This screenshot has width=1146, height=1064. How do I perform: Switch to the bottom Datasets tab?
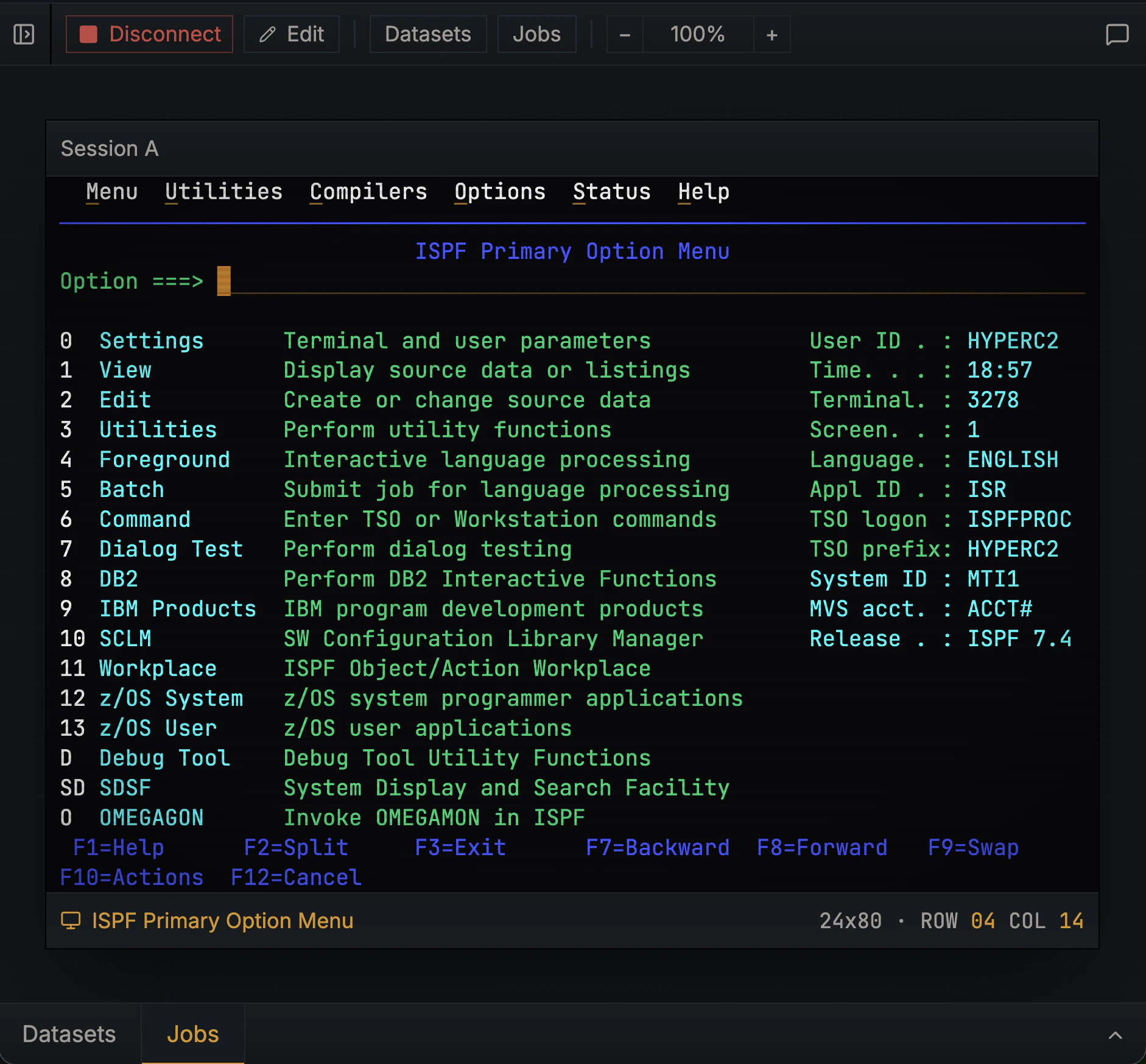coord(69,1034)
